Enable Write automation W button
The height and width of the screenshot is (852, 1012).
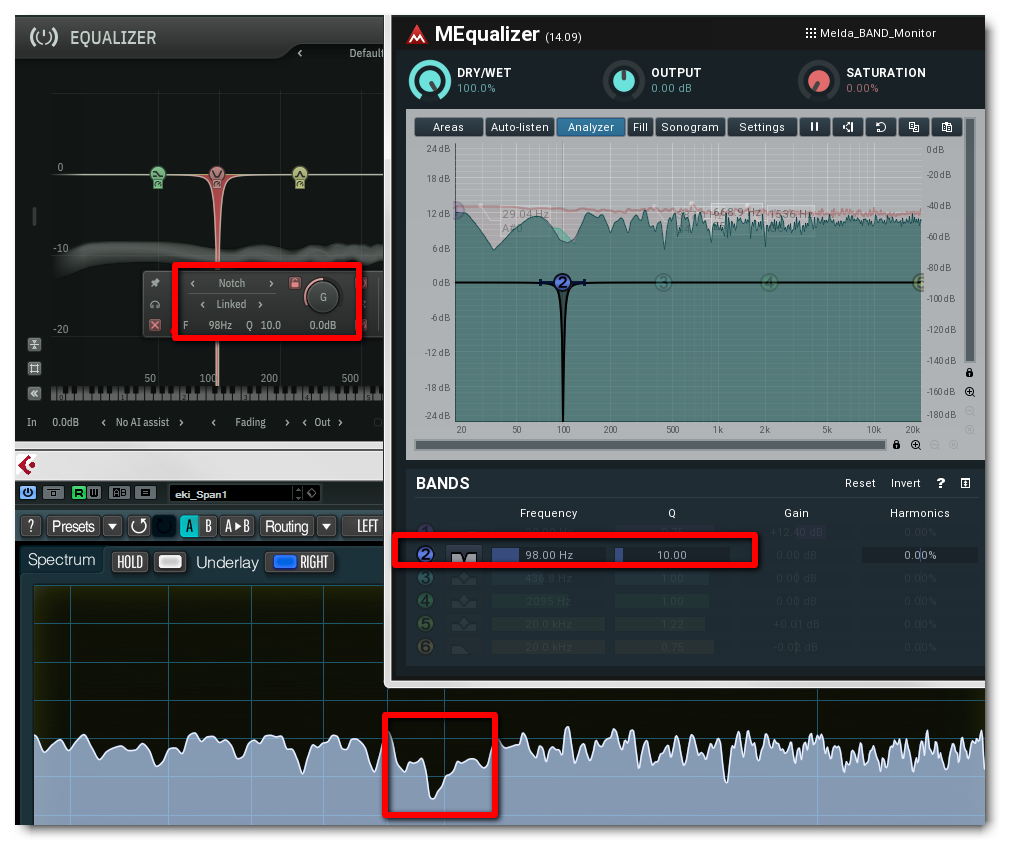click(94, 493)
